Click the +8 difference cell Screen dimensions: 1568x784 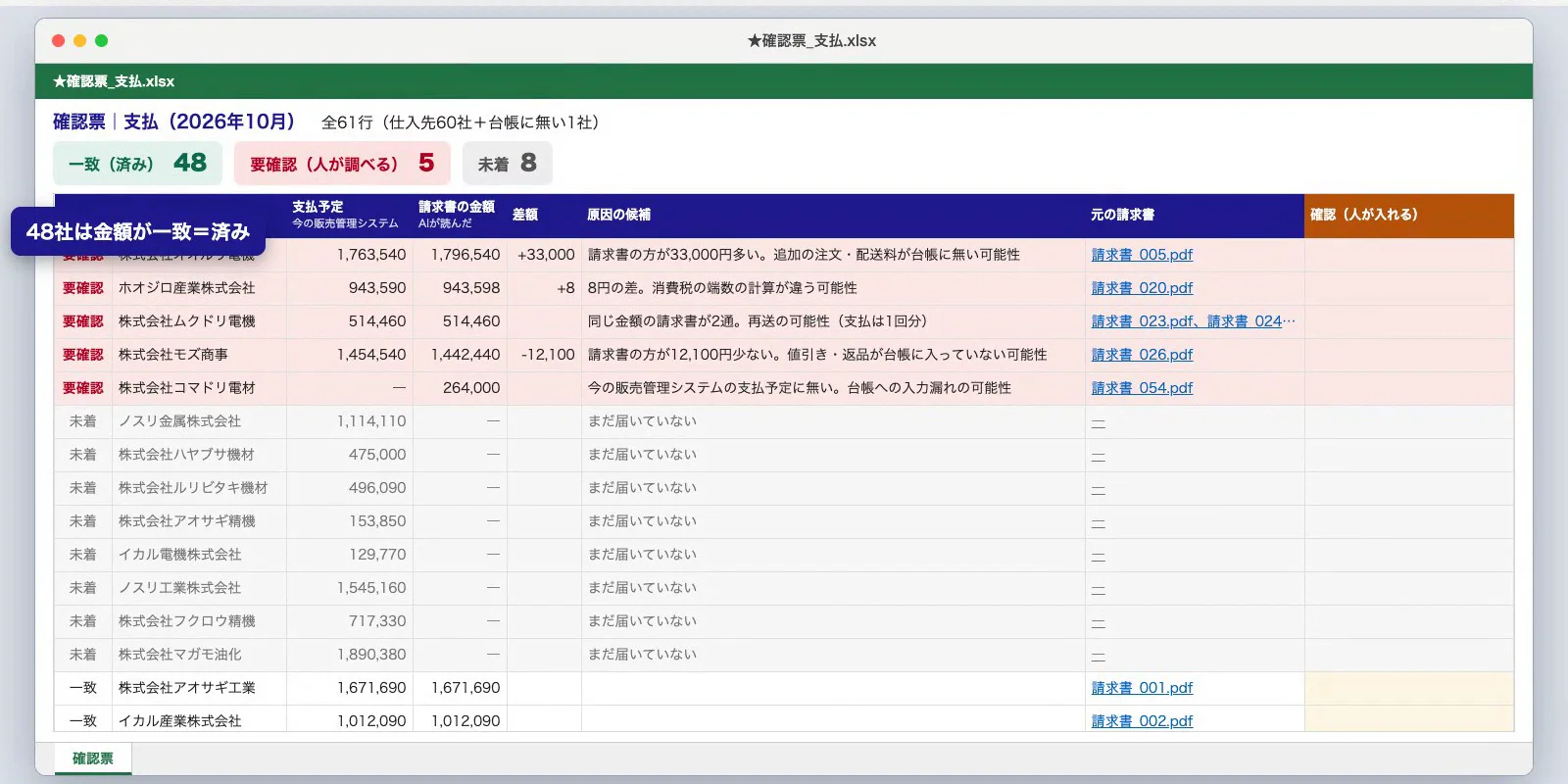point(544,288)
